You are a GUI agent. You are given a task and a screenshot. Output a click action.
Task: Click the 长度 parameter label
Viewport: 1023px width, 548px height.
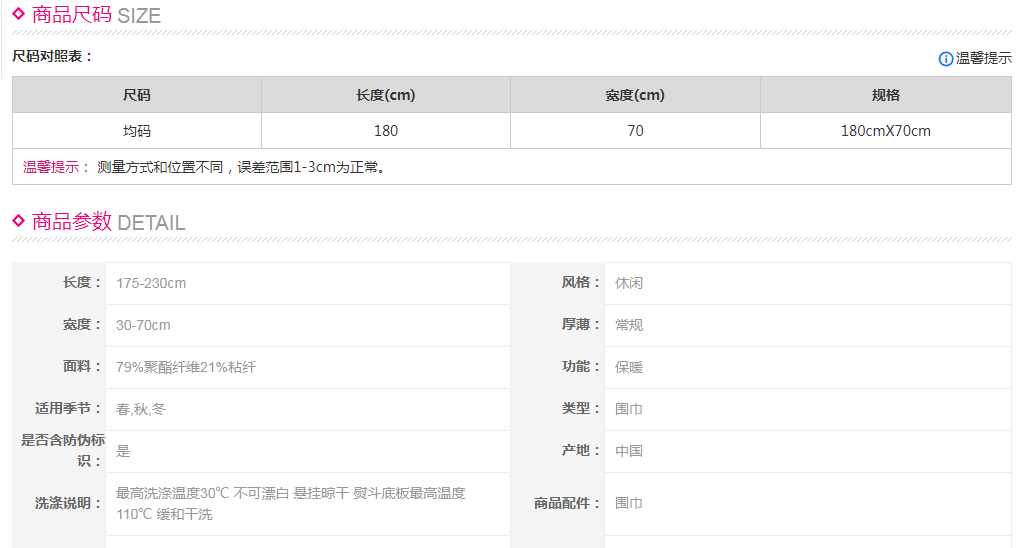[83, 282]
